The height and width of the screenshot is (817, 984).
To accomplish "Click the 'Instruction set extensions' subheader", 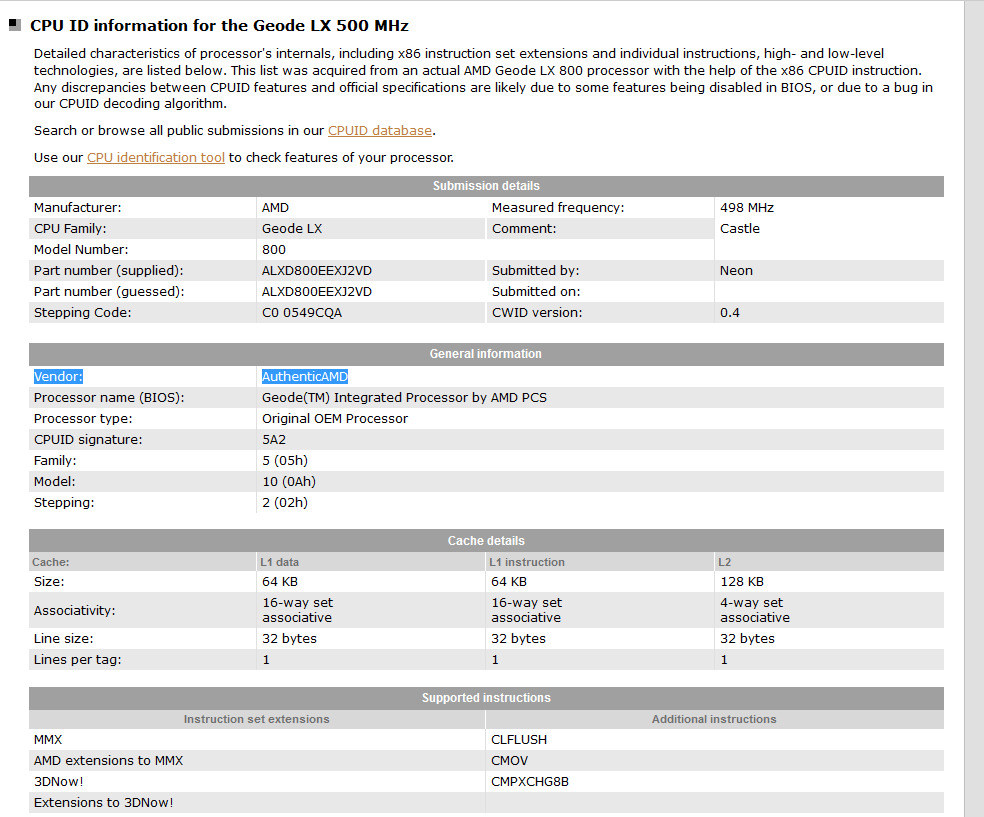I will [257, 719].
